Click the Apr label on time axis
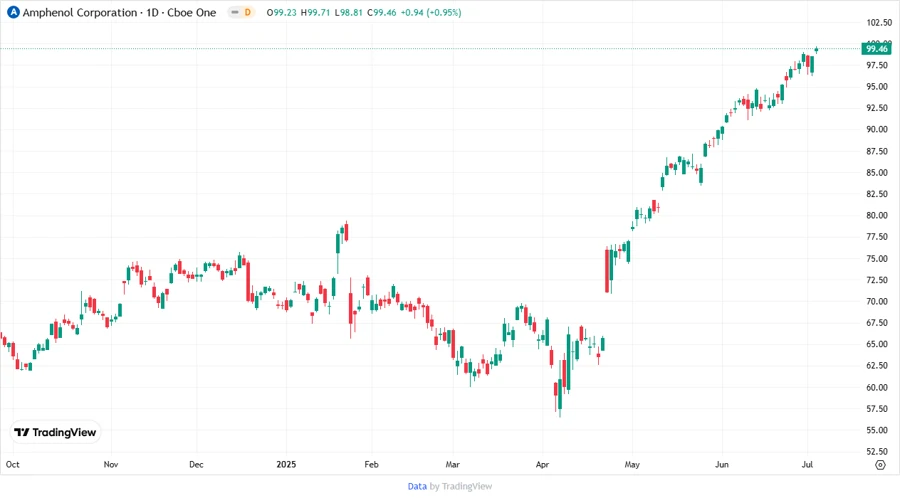The width and height of the screenshot is (900, 498). tap(542, 464)
